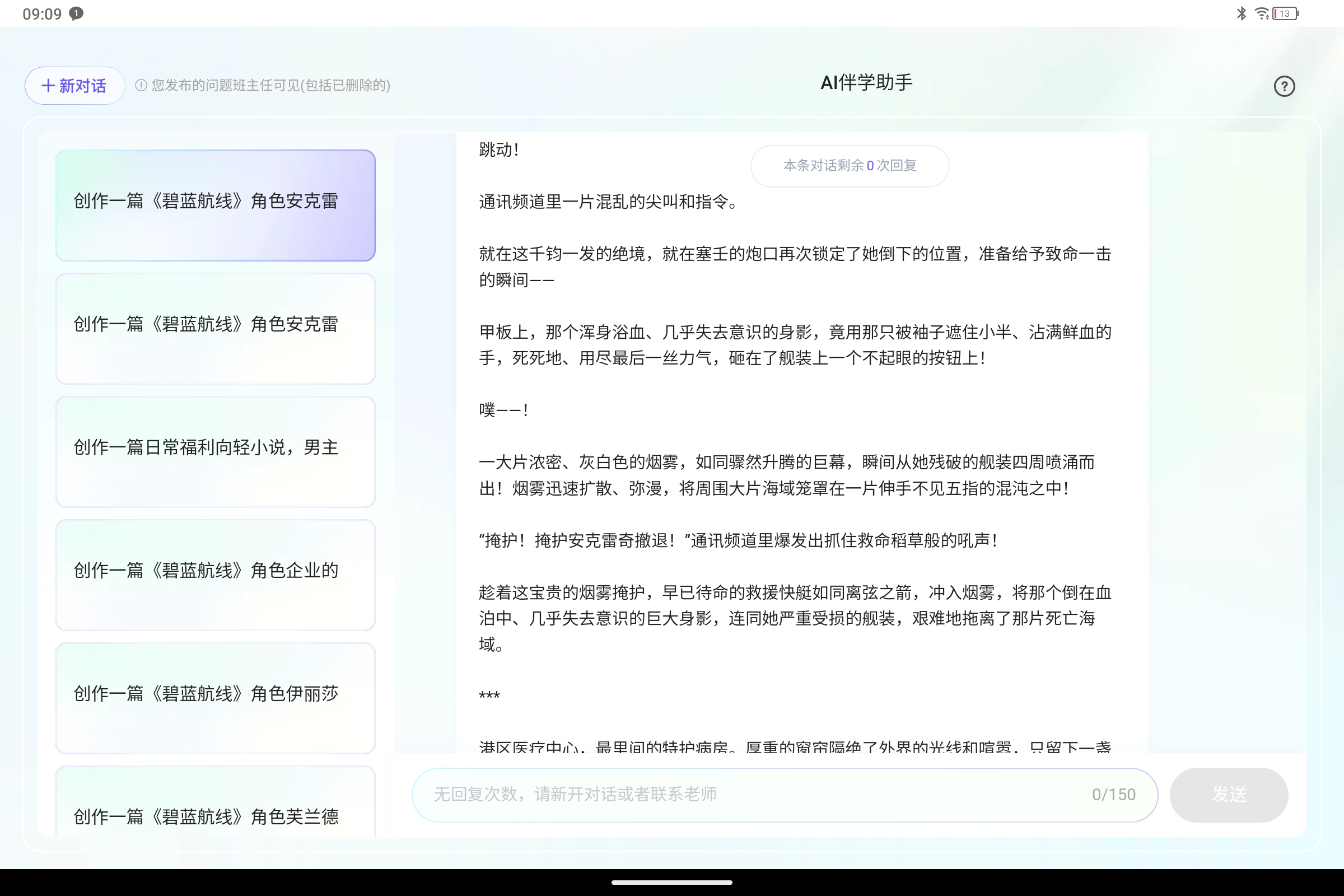1344x896 pixels.
Task: Click the 跳动！ line at top
Action: (499, 150)
